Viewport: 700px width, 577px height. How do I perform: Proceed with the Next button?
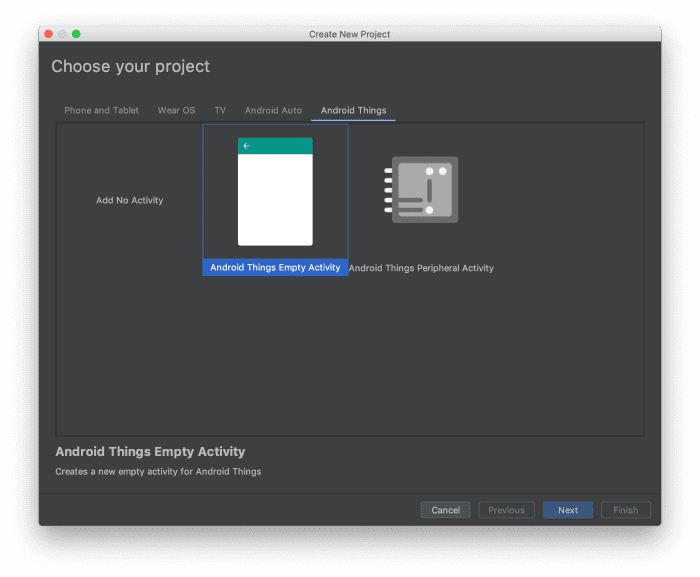point(568,510)
